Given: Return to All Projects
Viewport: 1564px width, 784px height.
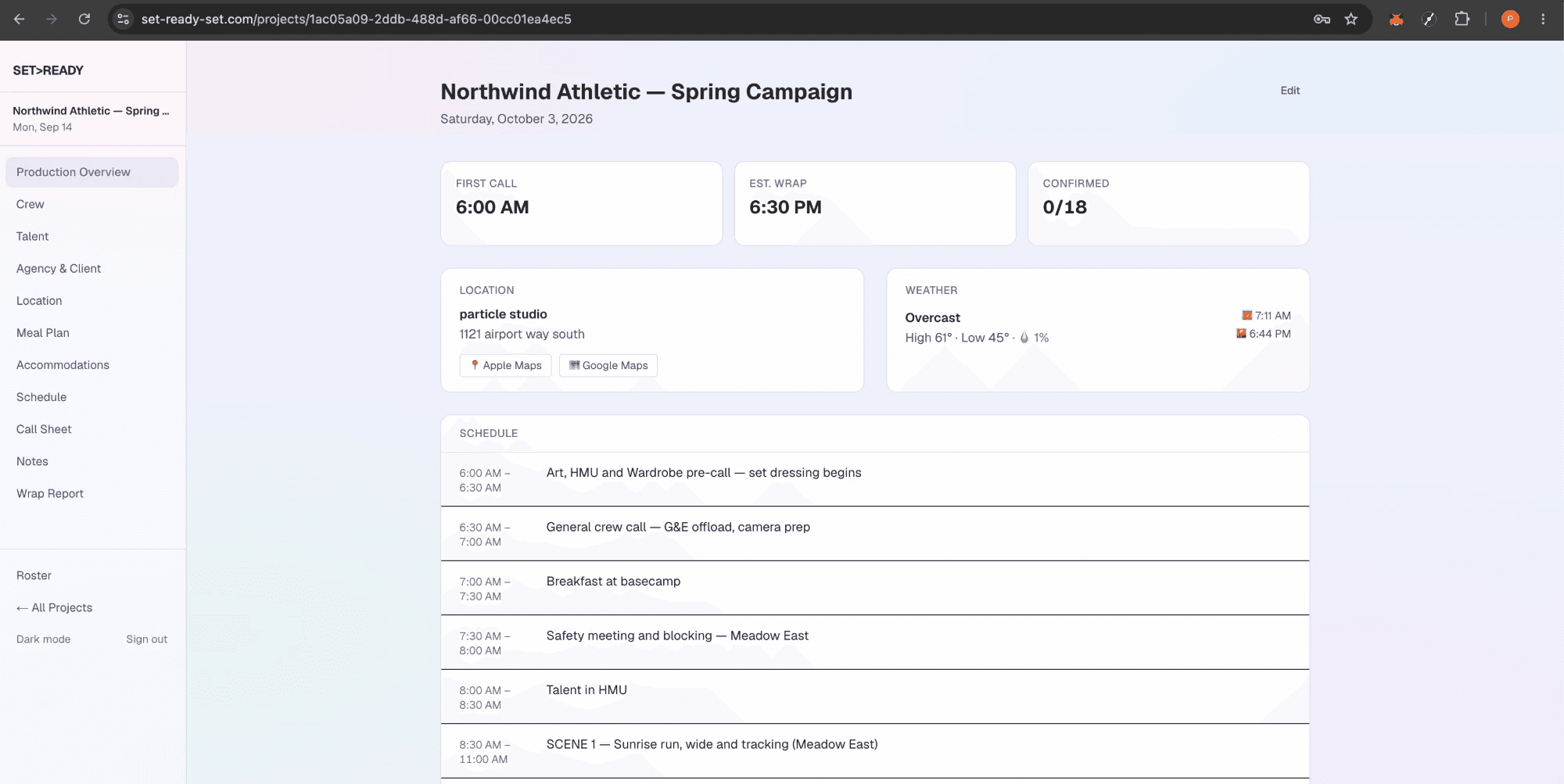Looking at the screenshot, I should pos(54,607).
